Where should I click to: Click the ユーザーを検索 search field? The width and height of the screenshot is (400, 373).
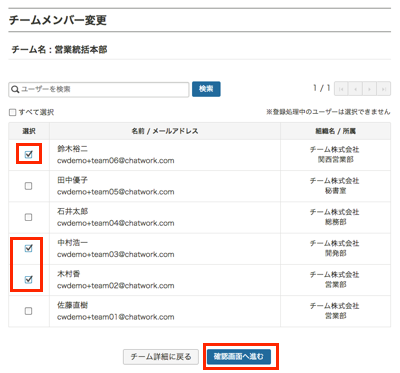click(99, 89)
